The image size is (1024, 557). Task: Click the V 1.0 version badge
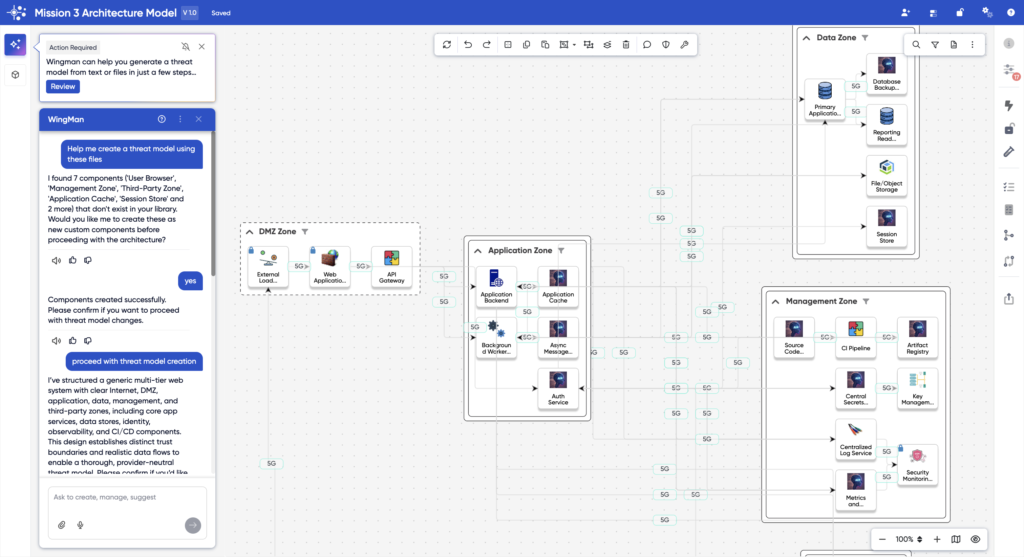tap(190, 13)
